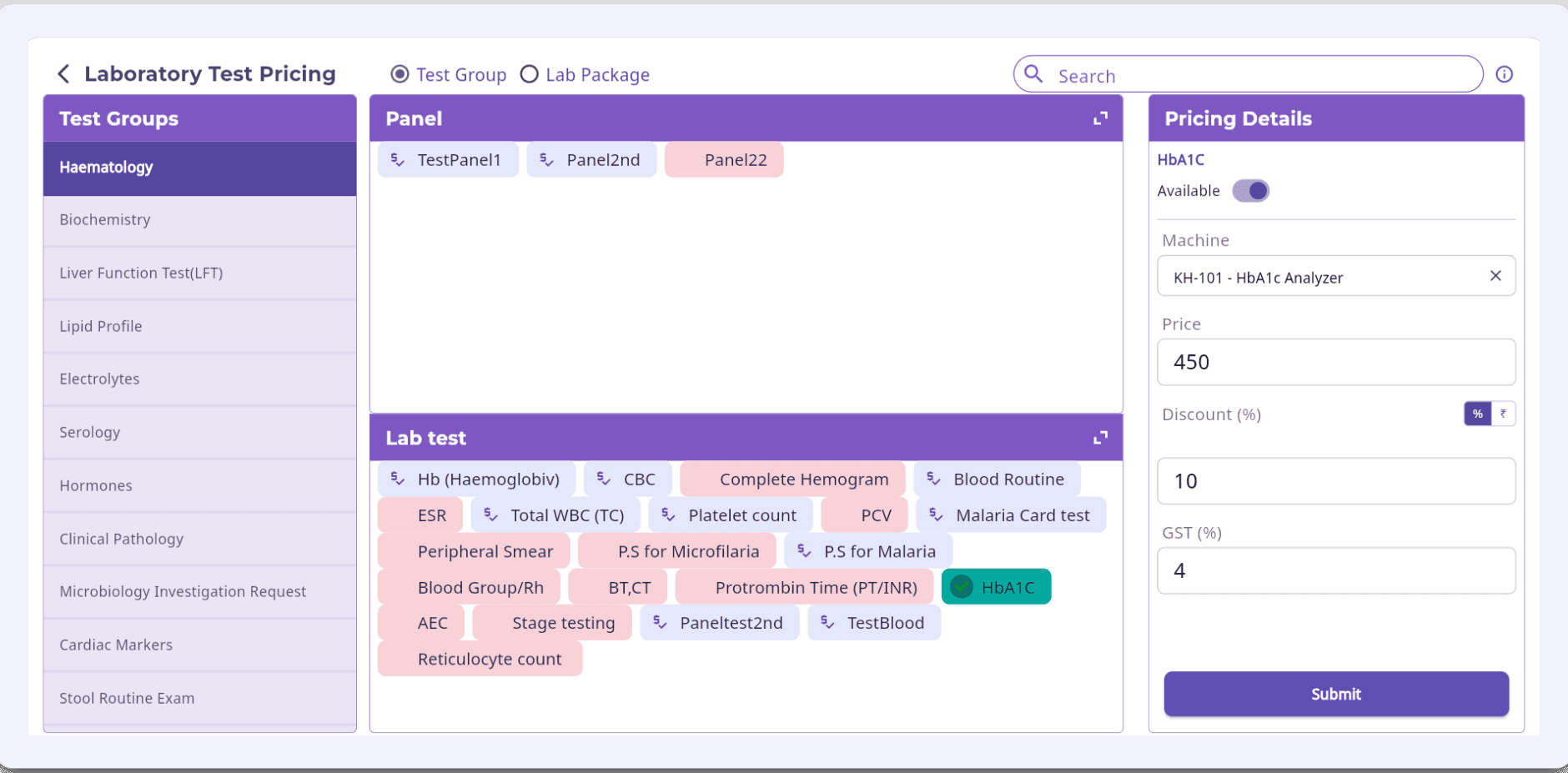Screen dimensions: 1568x773
Task: Pick the PCV lab test chip
Action: click(x=864, y=514)
